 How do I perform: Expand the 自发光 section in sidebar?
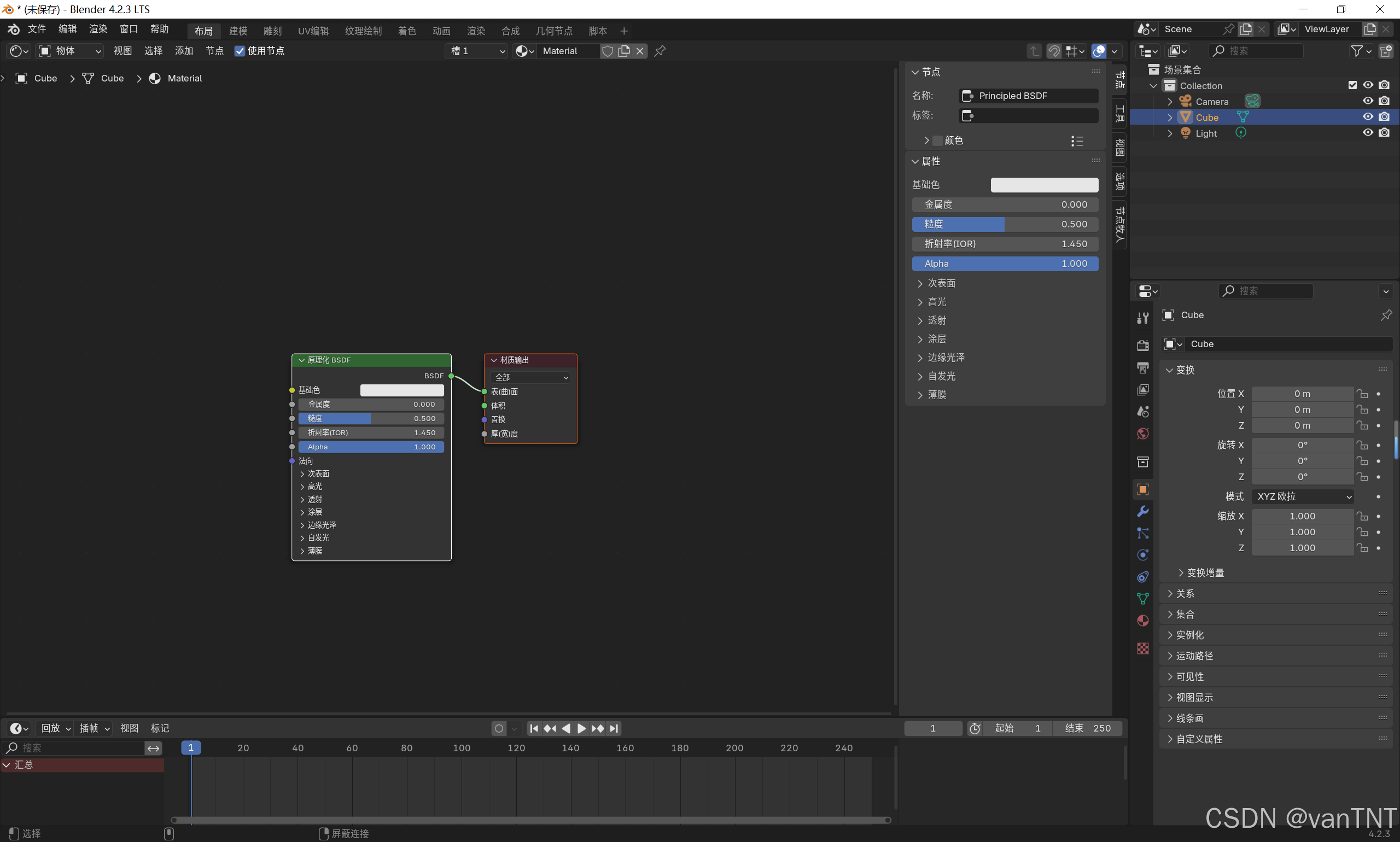[942, 376]
